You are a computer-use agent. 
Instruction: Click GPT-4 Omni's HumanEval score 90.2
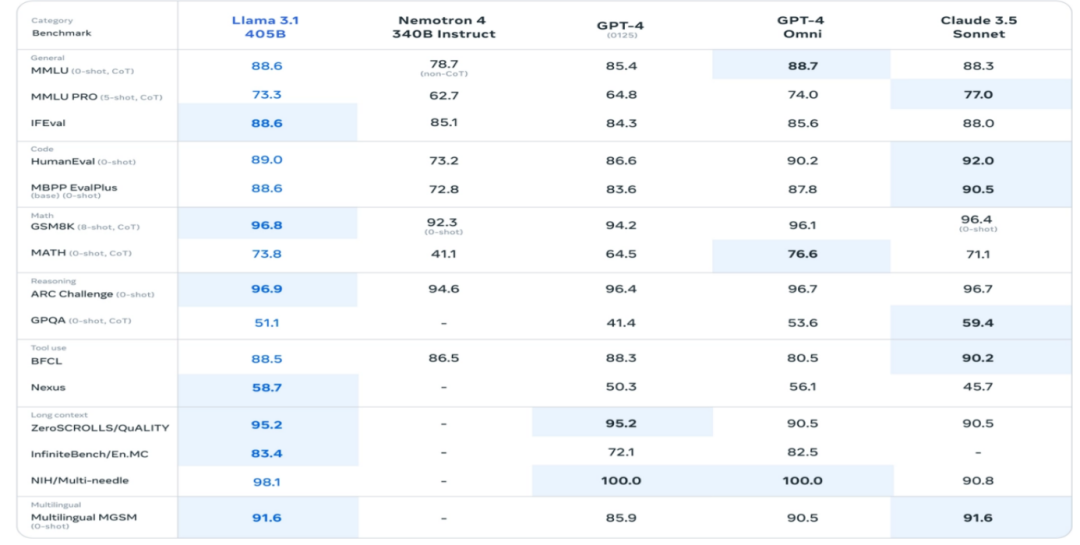(x=802, y=161)
